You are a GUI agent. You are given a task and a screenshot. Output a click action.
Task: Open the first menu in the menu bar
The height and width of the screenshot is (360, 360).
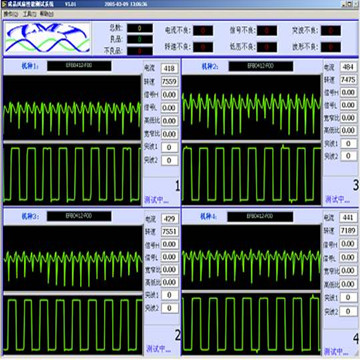tap(11, 14)
